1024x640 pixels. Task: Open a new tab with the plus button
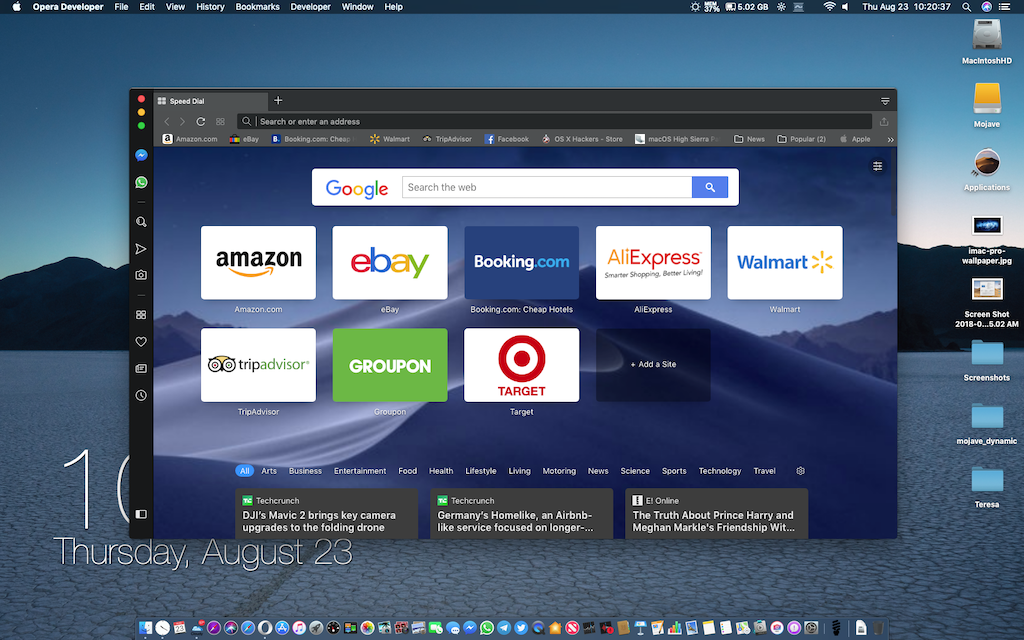(278, 100)
